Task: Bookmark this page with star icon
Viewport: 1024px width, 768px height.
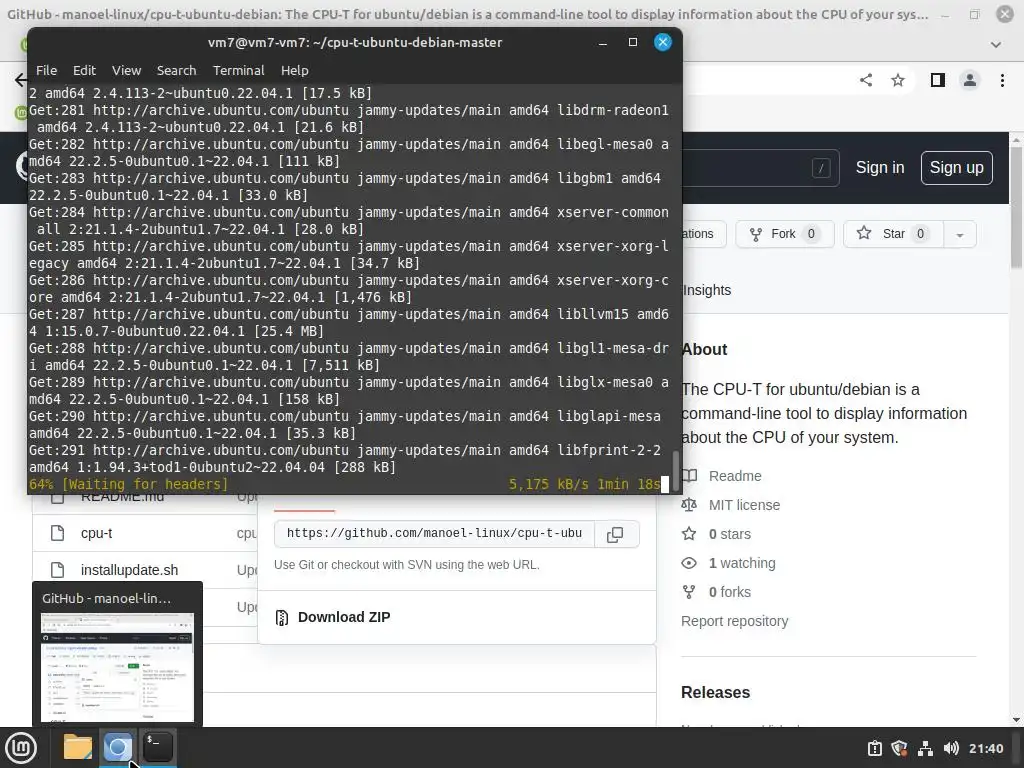Action: [898, 80]
